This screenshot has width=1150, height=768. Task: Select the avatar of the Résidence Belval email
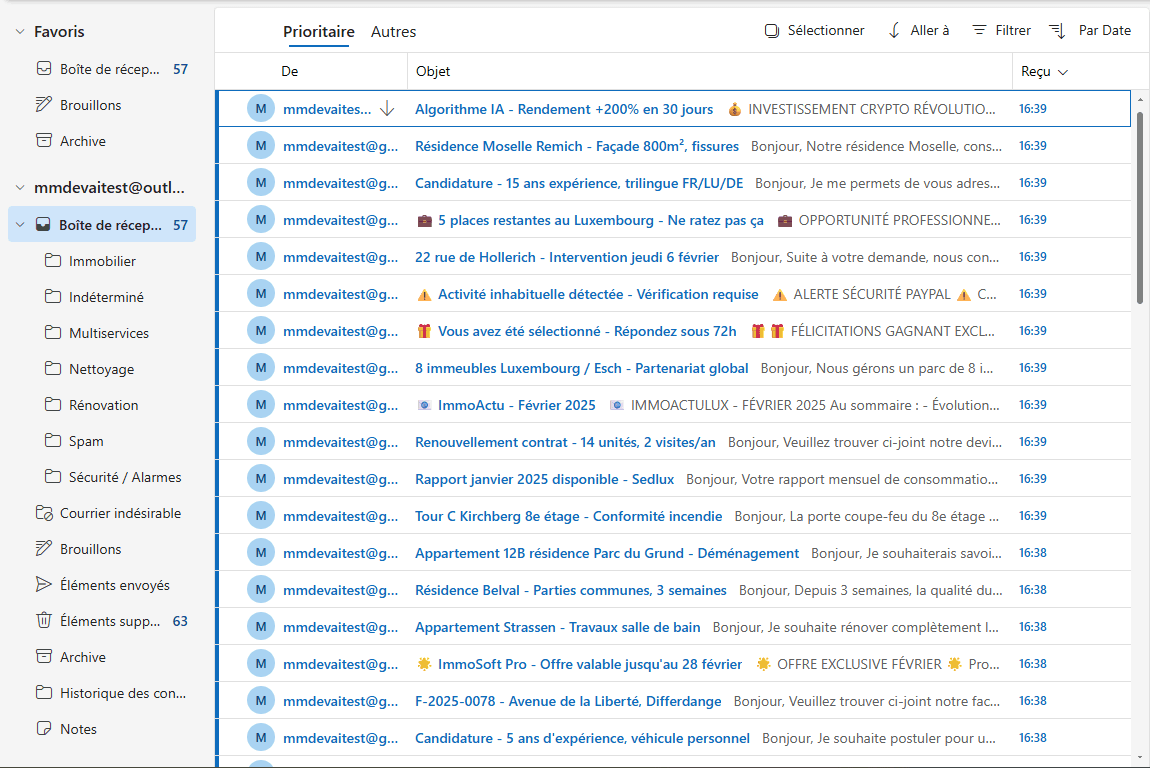tap(260, 589)
